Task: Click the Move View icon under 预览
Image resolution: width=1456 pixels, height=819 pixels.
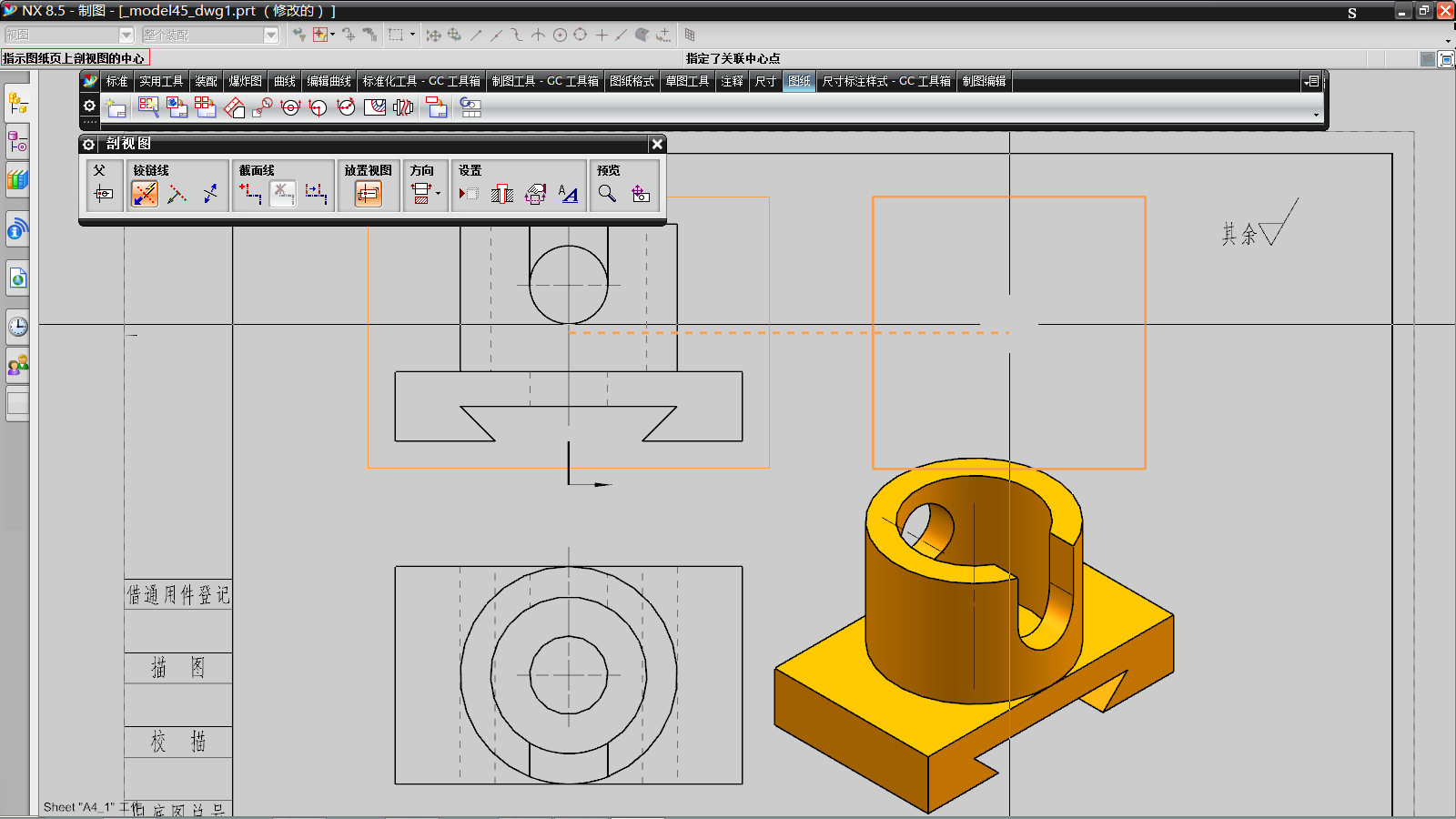Action: tap(641, 193)
